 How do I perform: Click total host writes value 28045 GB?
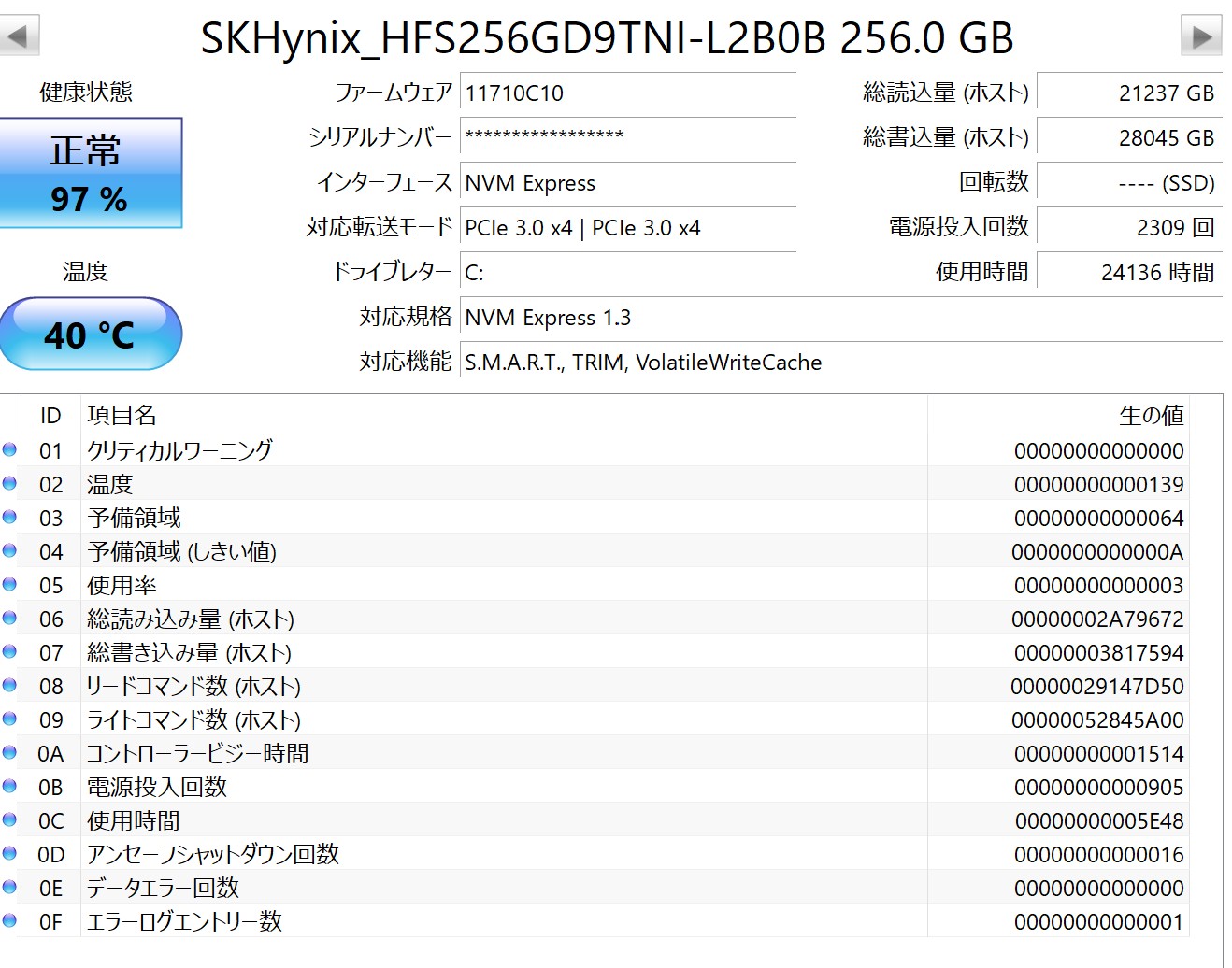point(1129,138)
